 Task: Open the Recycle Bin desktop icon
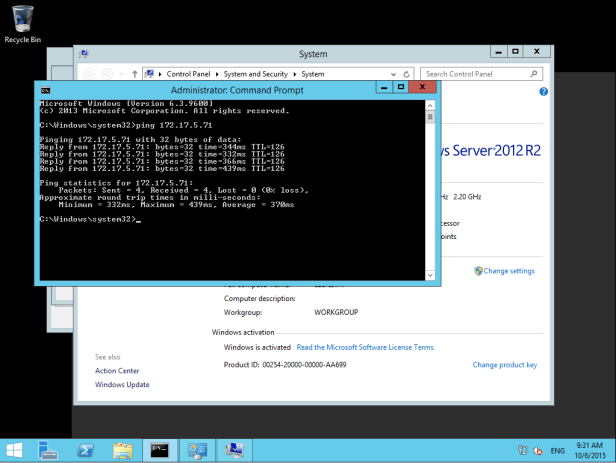pos(22,22)
